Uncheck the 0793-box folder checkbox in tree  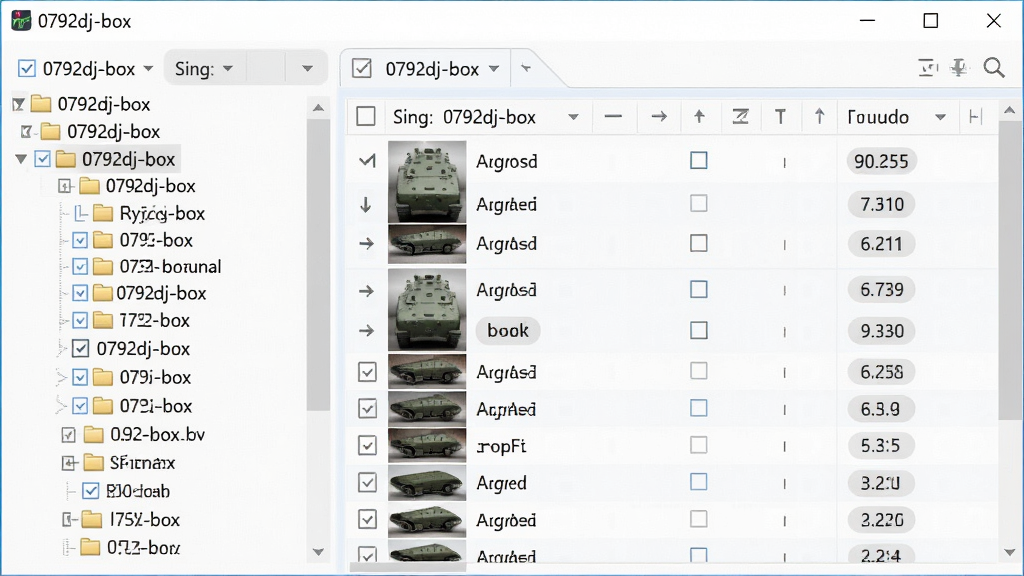coord(80,240)
